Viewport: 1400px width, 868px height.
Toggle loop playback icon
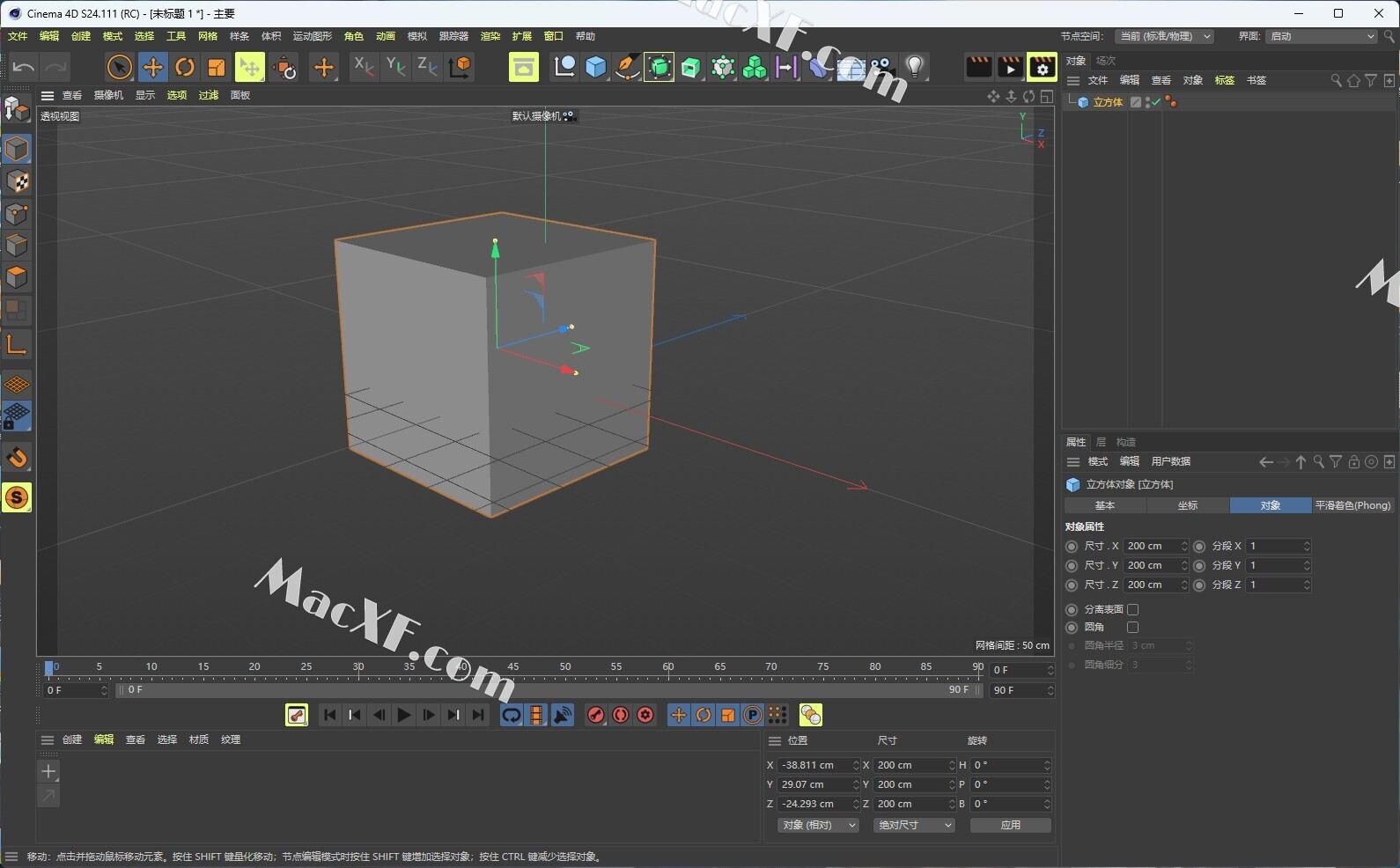[512, 715]
